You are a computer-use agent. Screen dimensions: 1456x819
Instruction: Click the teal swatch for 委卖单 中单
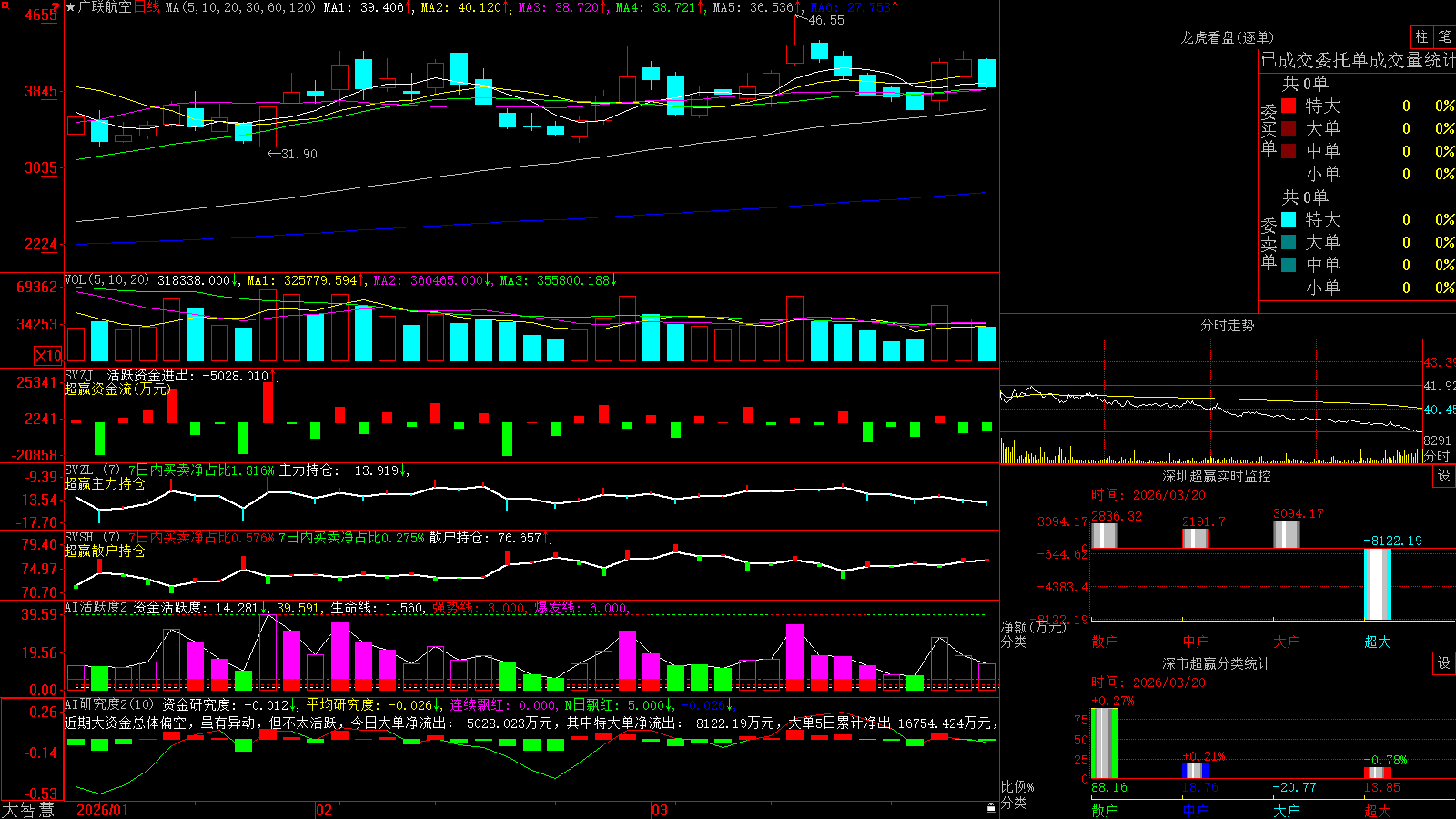click(1289, 265)
